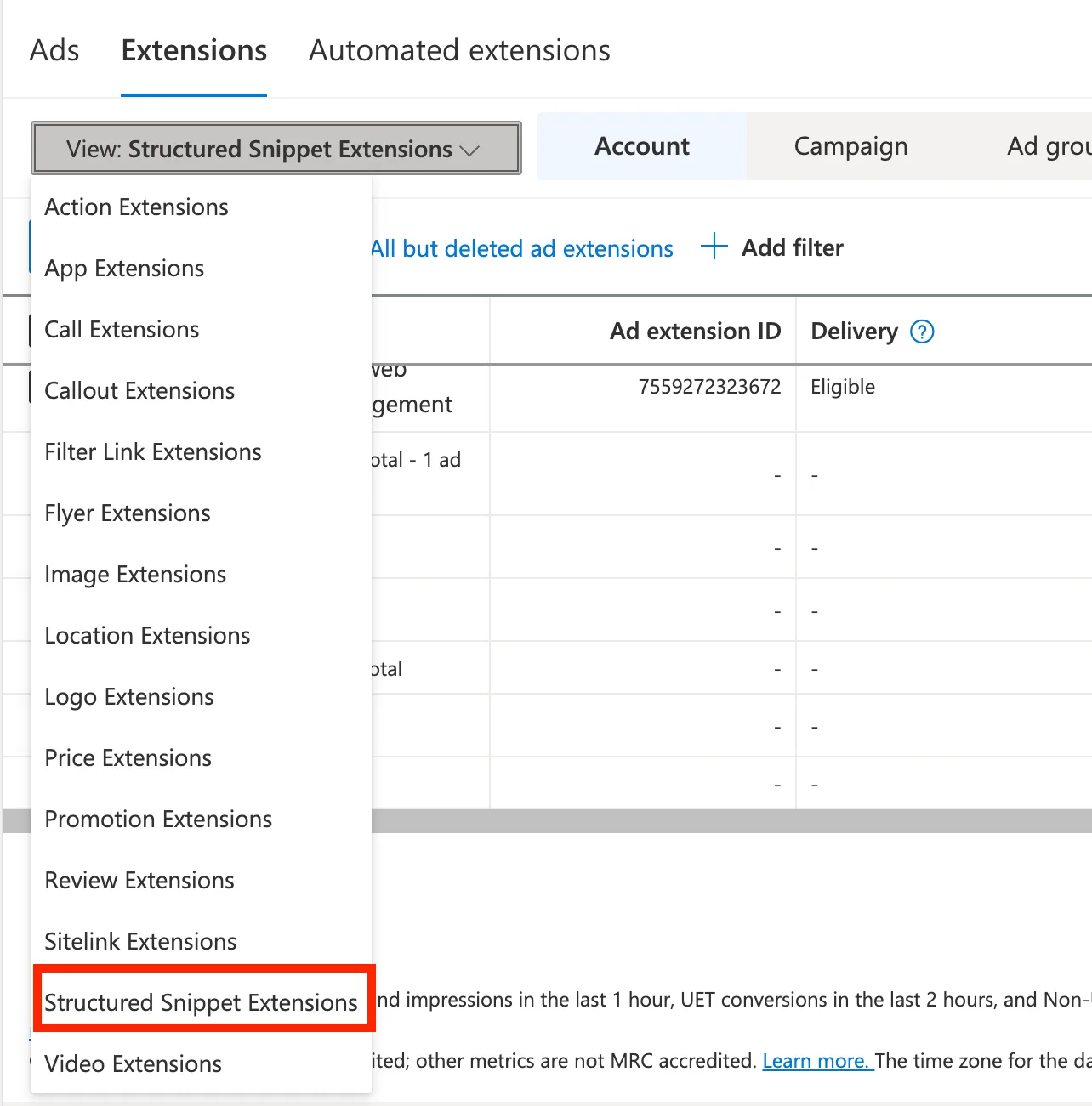Pick Filter Link Extensions option

[x=201, y=451]
